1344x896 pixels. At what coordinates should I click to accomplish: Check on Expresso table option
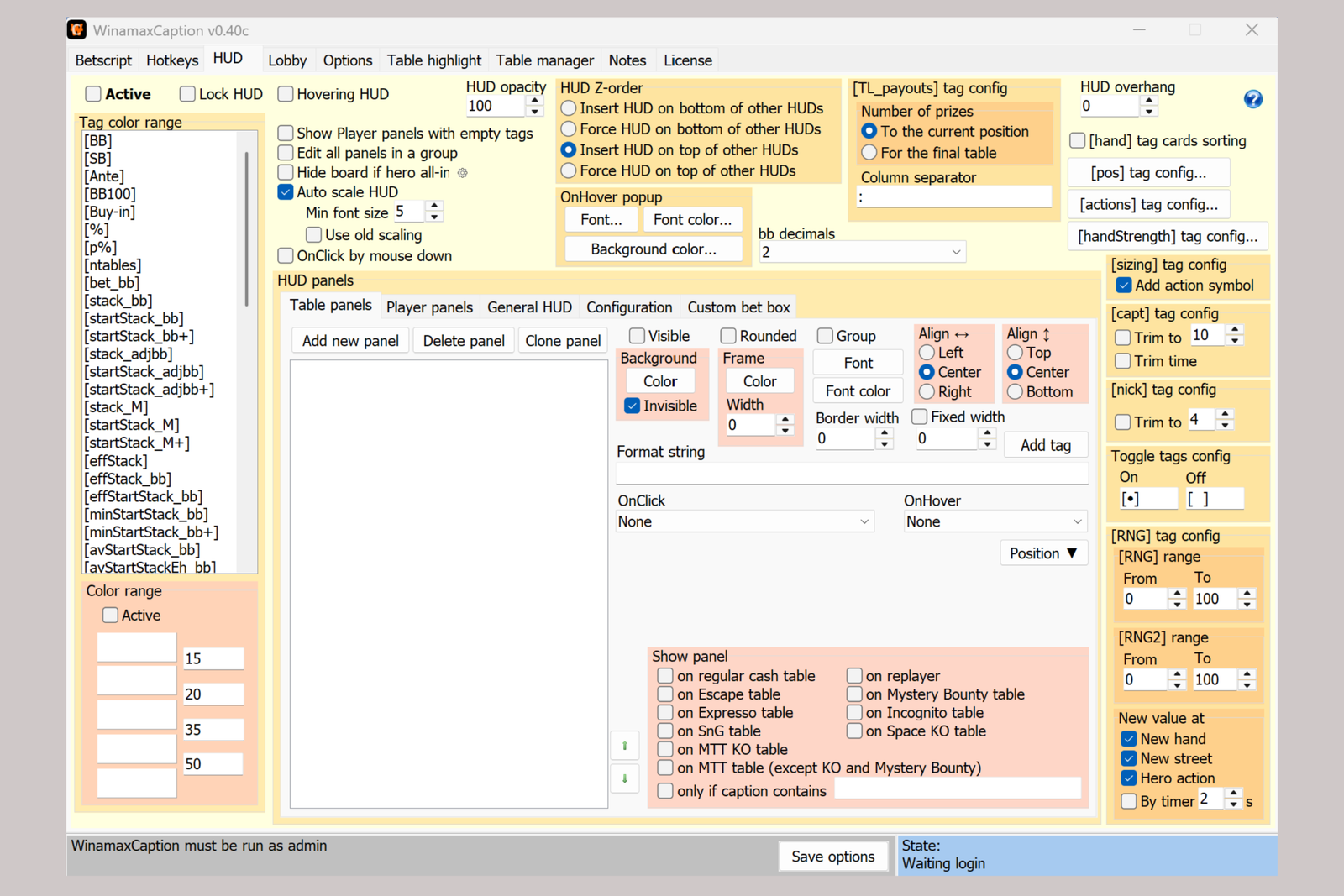[x=665, y=713]
